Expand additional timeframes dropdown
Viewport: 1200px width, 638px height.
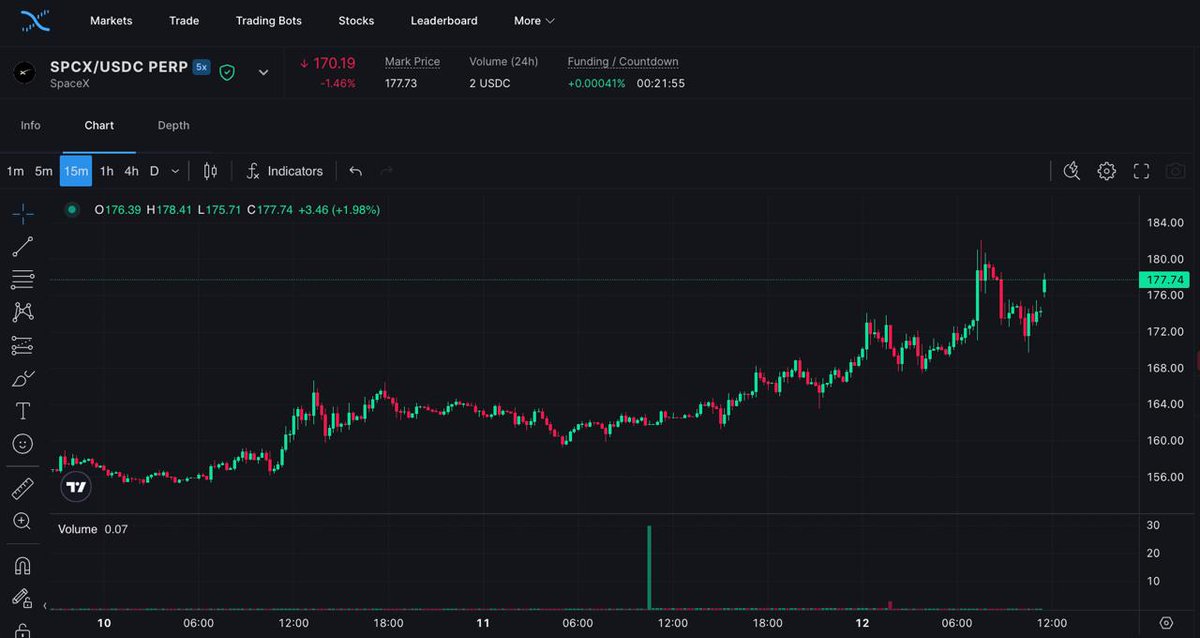coord(175,171)
